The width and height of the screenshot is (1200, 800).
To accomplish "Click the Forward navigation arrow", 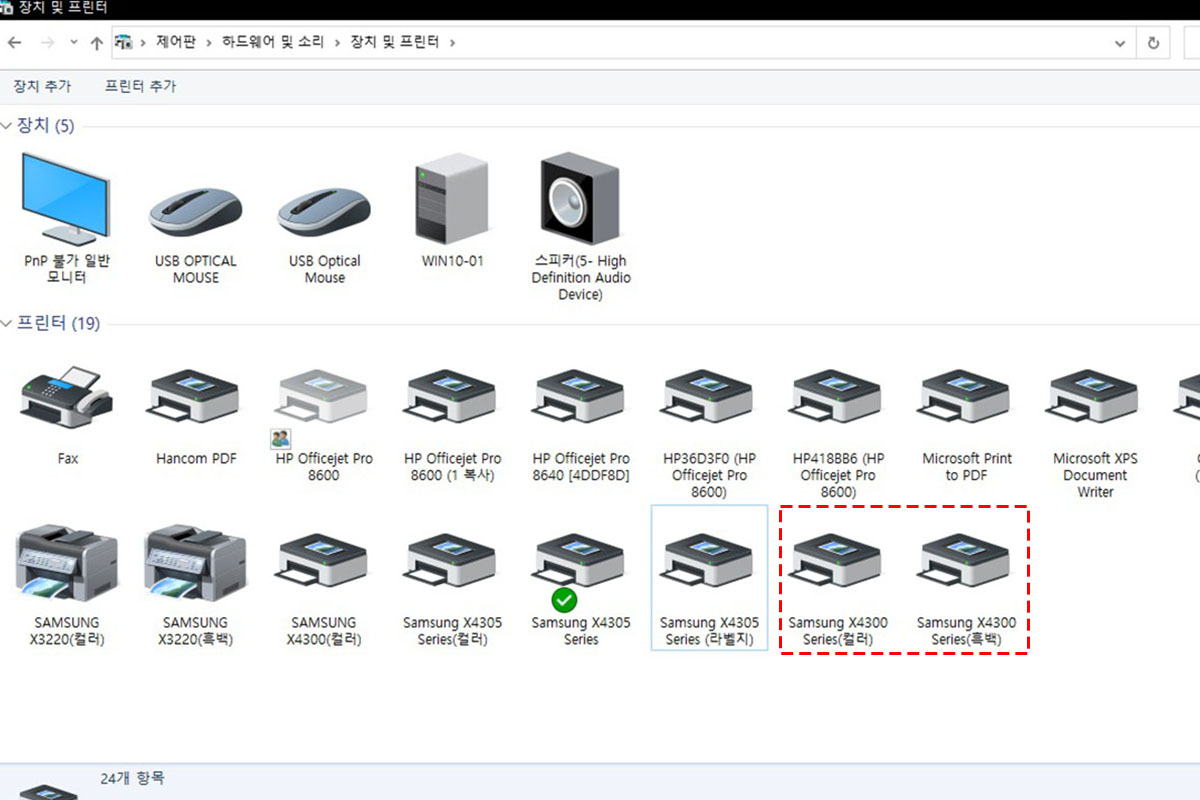I will click(47, 43).
